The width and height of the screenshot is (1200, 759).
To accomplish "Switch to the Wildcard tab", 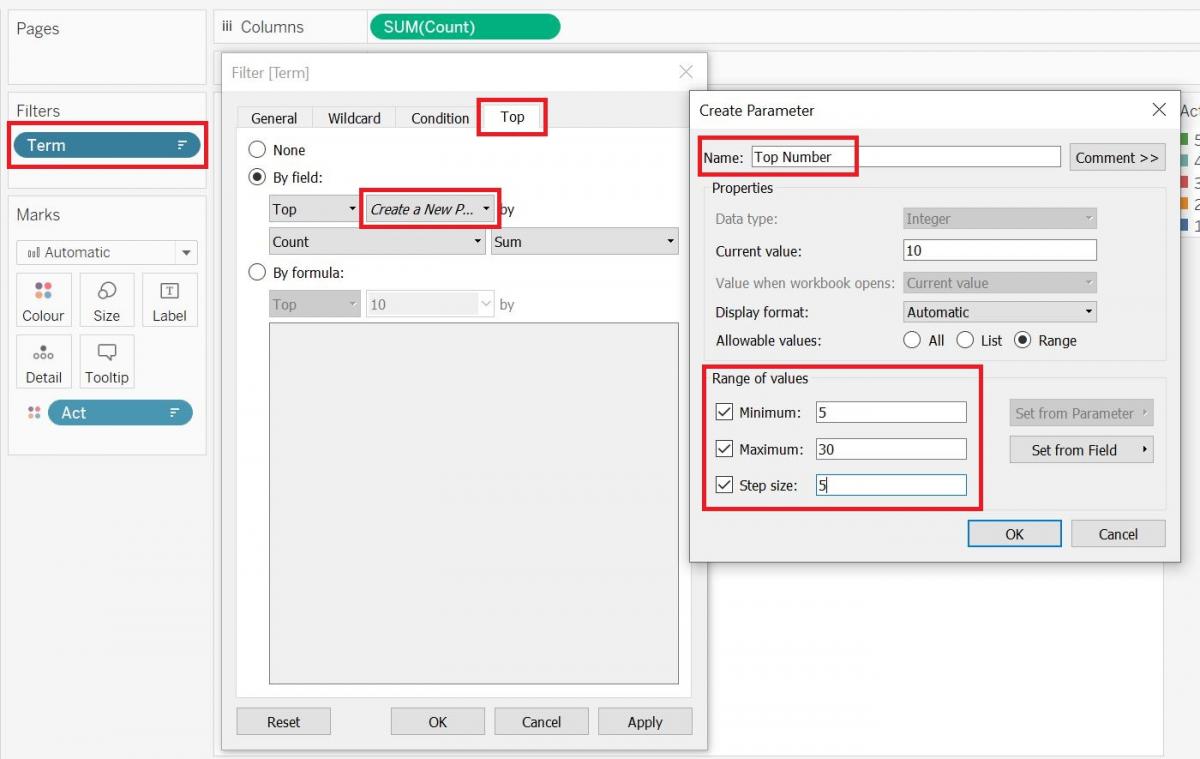I will pyautogui.click(x=354, y=118).
